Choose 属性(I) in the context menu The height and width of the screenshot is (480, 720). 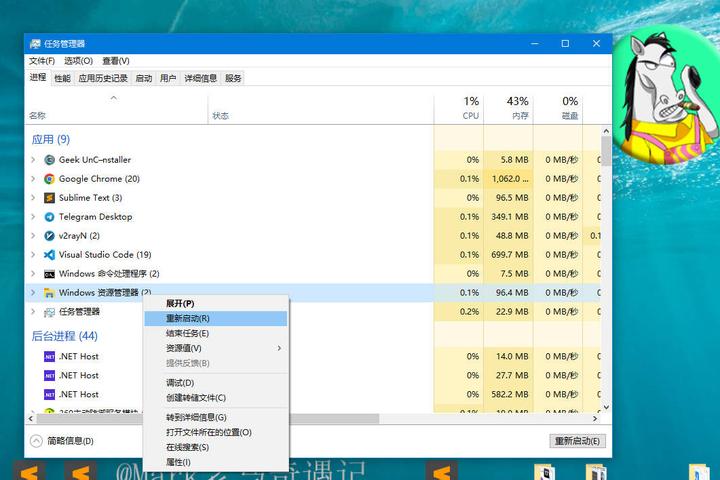click(216, 462)
